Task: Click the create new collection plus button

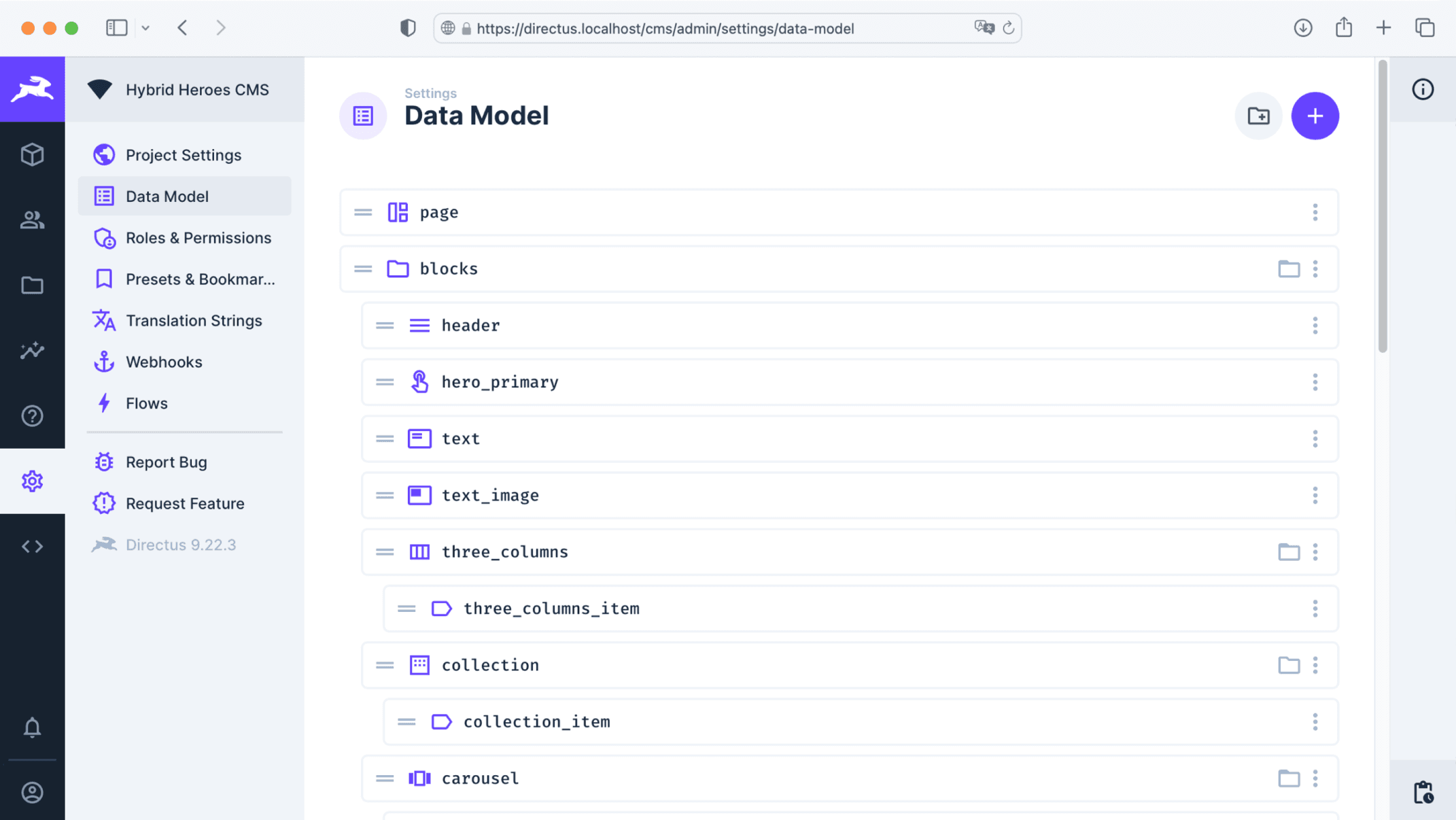Action: (1315, 116)
